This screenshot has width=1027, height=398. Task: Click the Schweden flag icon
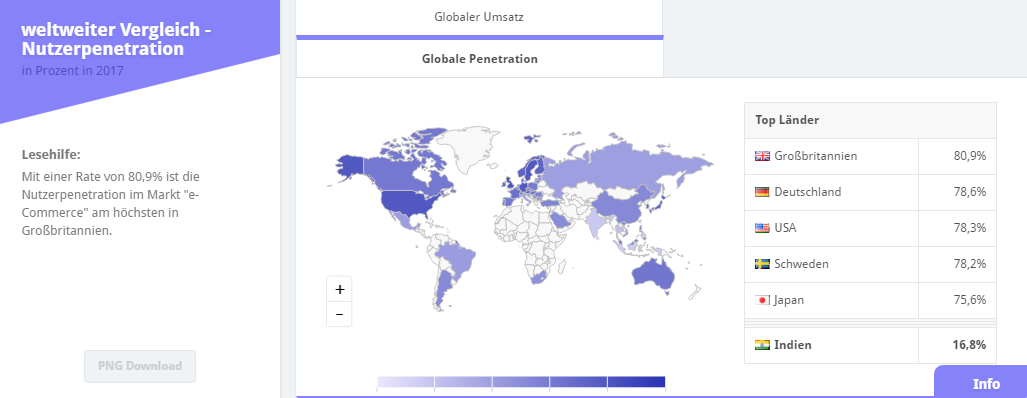(762, 264)
